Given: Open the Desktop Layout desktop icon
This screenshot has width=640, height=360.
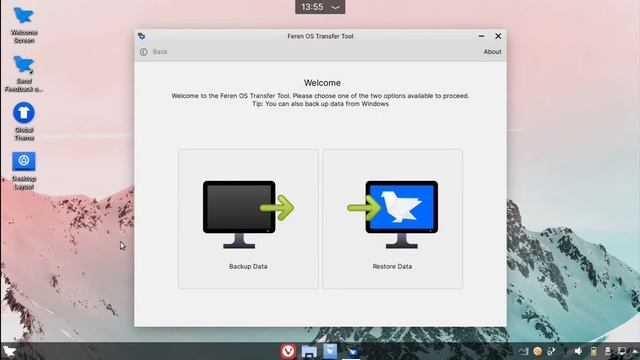Looking at the screenshot, I should (x=24, y=171).
